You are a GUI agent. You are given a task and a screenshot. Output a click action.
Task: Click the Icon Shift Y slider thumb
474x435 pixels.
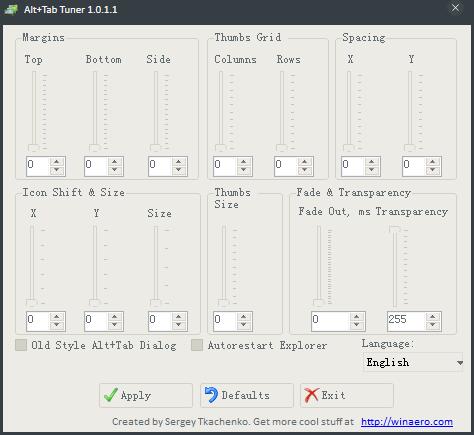95,303
